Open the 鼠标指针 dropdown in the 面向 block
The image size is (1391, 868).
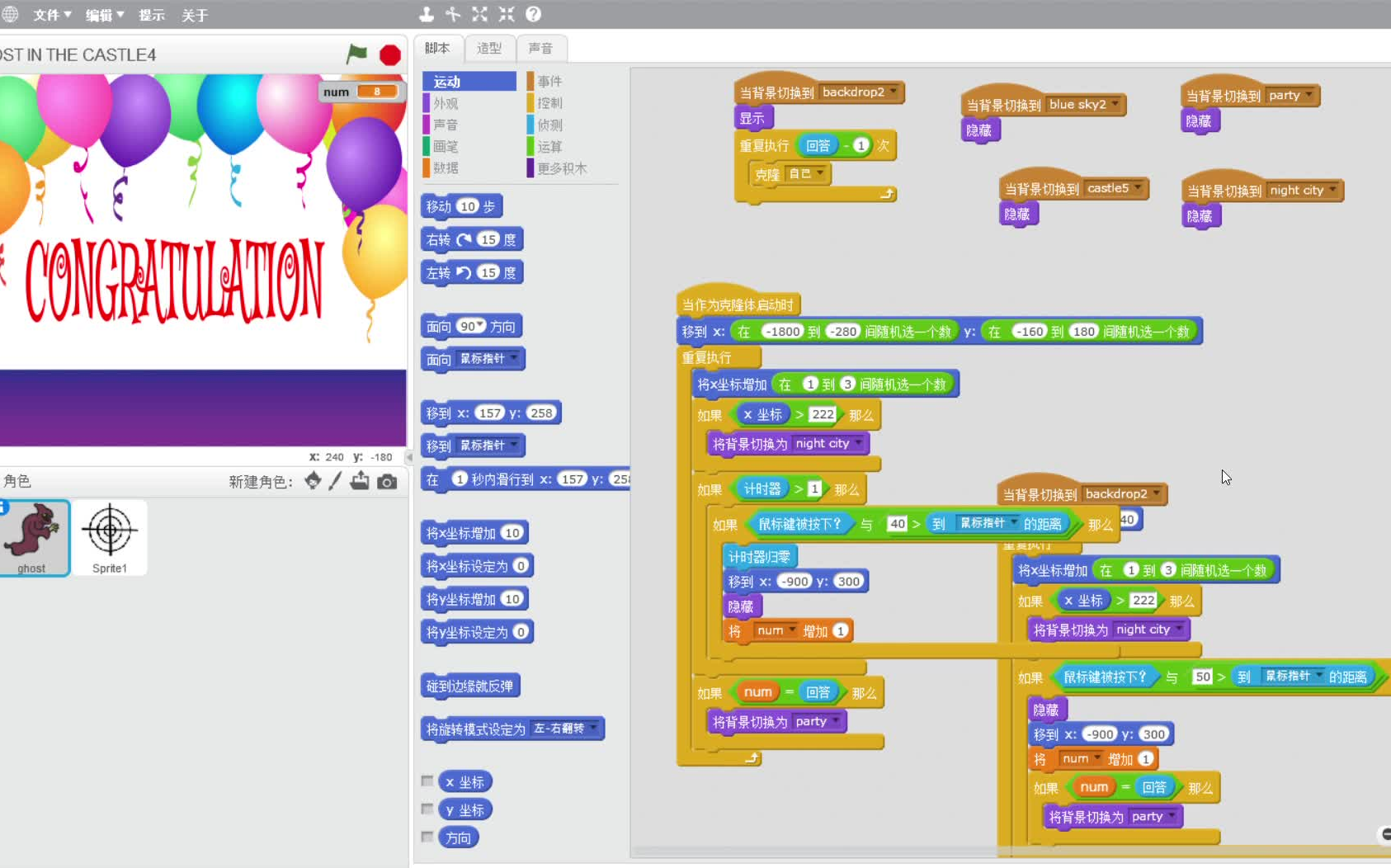click(x=515, y=359)
